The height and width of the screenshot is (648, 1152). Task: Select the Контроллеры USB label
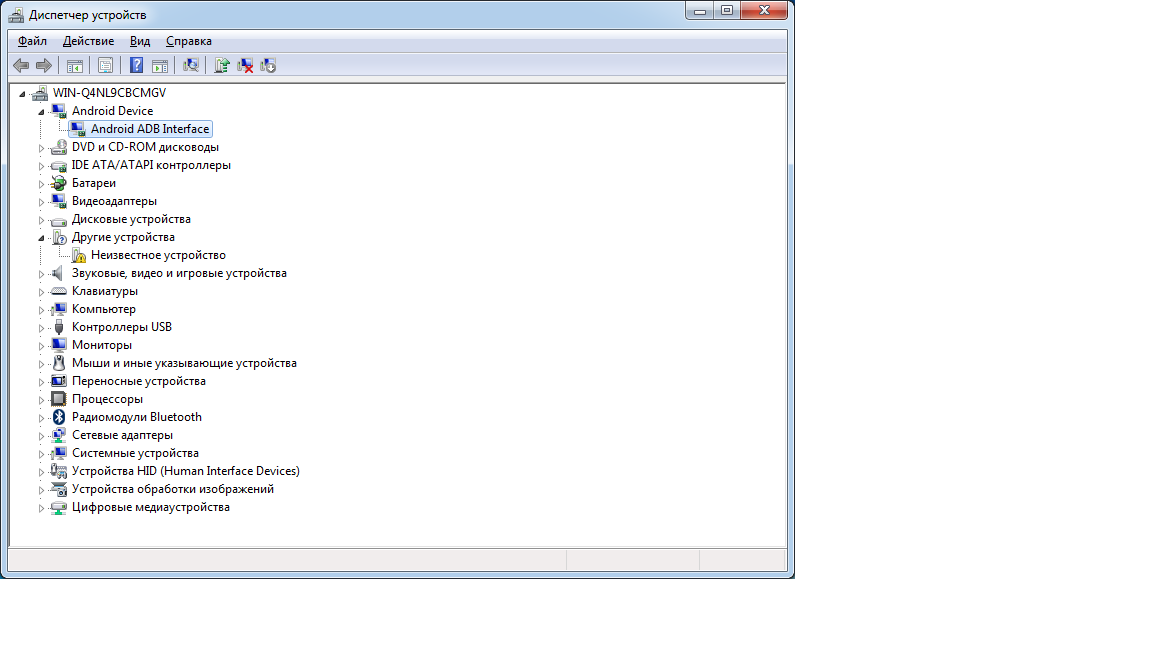click(122, 327)
